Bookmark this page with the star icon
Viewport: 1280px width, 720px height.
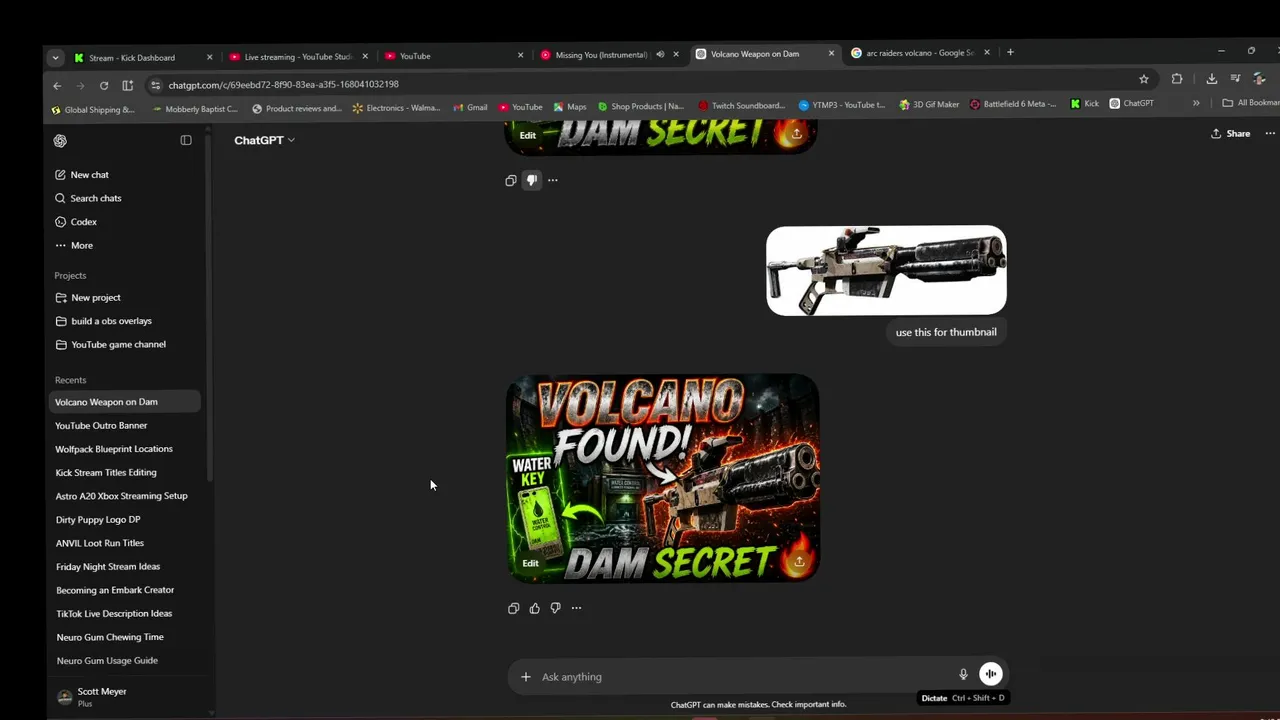tap(1144, 79)
